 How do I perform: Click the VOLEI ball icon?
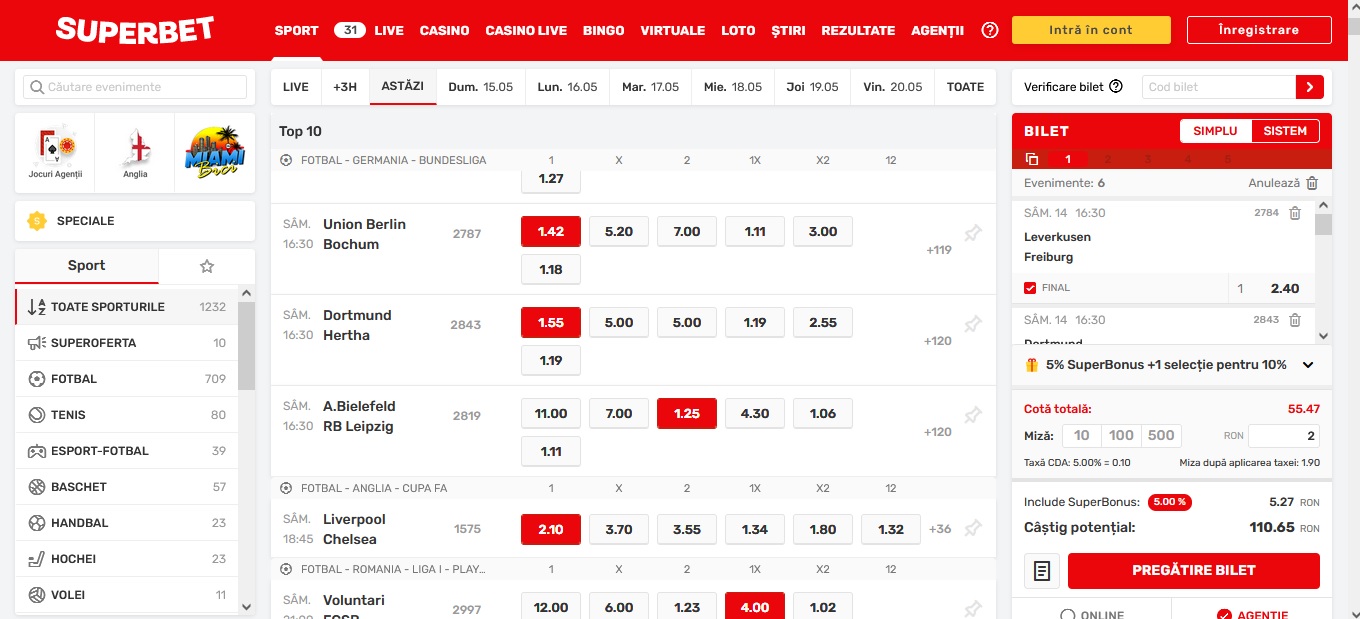click(37, 595)
